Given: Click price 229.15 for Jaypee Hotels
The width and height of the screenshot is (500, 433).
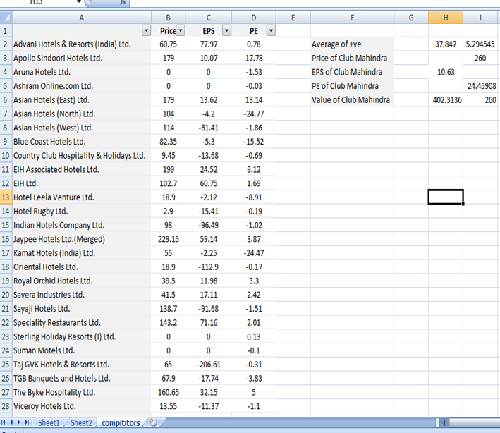Looking at the screenshot, I should tap(168, 239).
